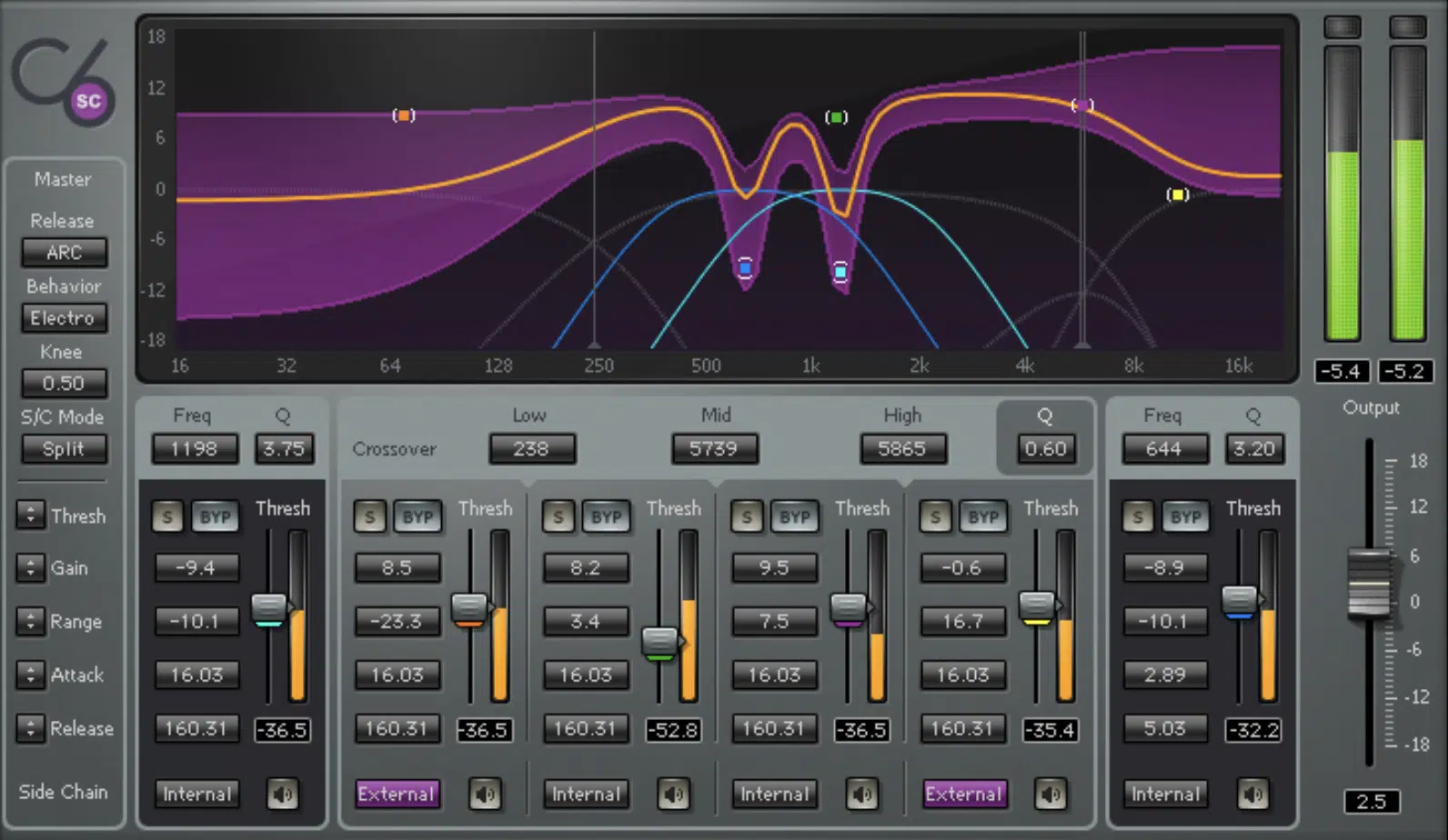Click the speaker icon under the gain 9.5 band

861,795
